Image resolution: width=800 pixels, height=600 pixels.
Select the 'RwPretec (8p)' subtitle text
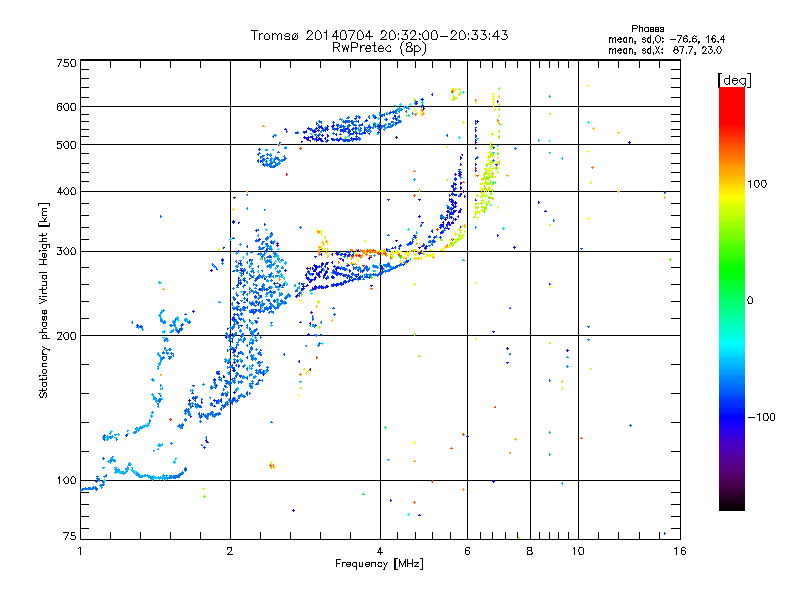point(379,48)
